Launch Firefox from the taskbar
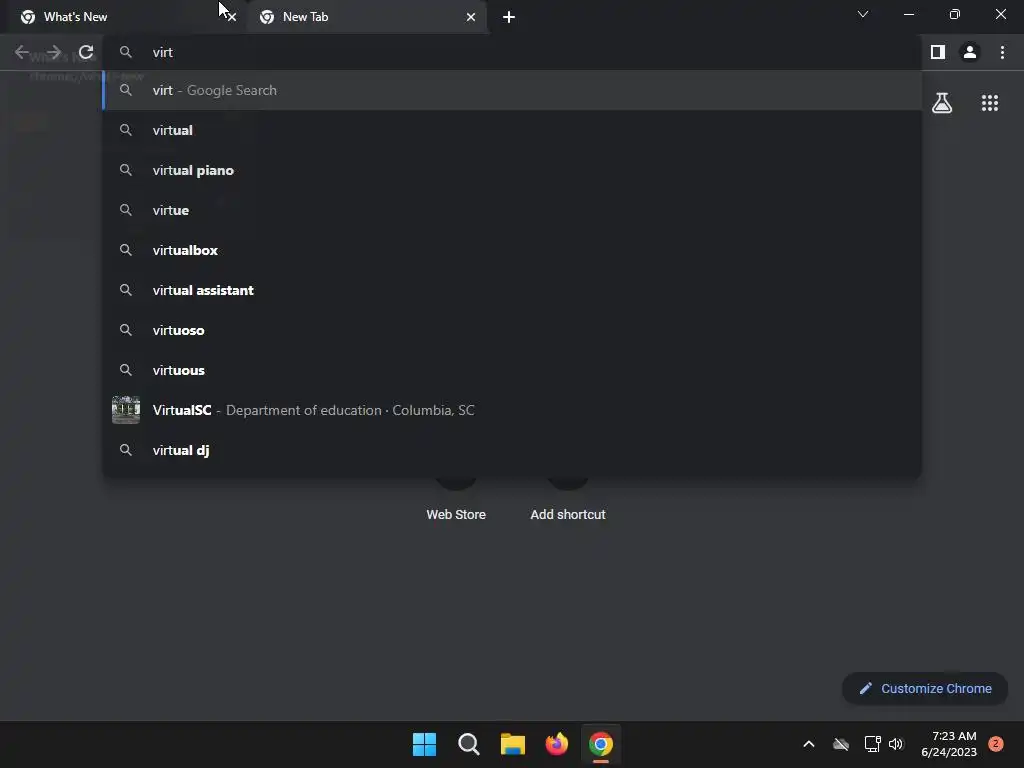 (x=556, y=744)
